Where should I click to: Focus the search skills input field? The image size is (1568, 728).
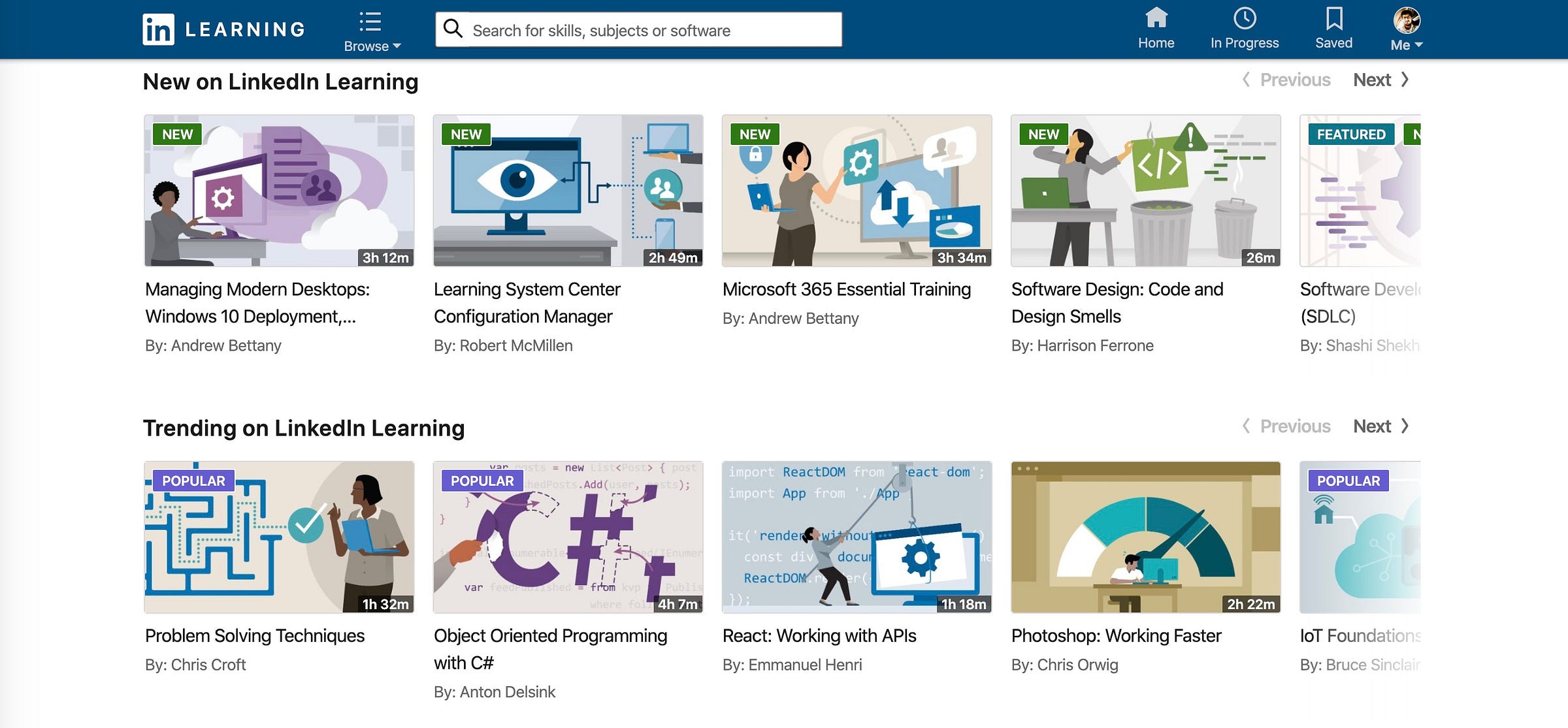pyautogui.click(x=638, y=29)
